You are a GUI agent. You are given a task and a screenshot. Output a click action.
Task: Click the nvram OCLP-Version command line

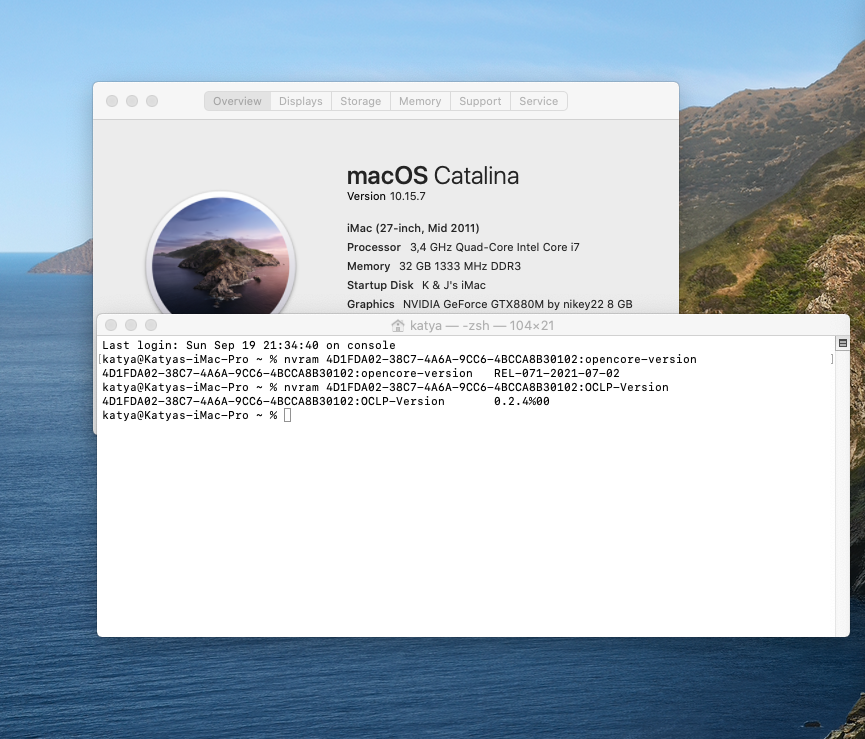385,387
